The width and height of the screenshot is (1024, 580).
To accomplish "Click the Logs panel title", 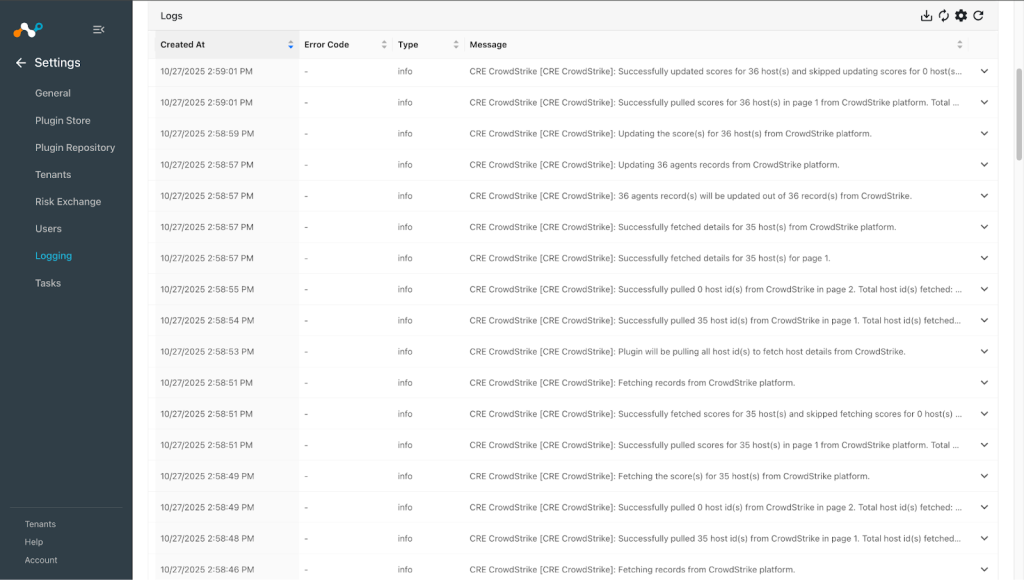I will tap(172, 16).
